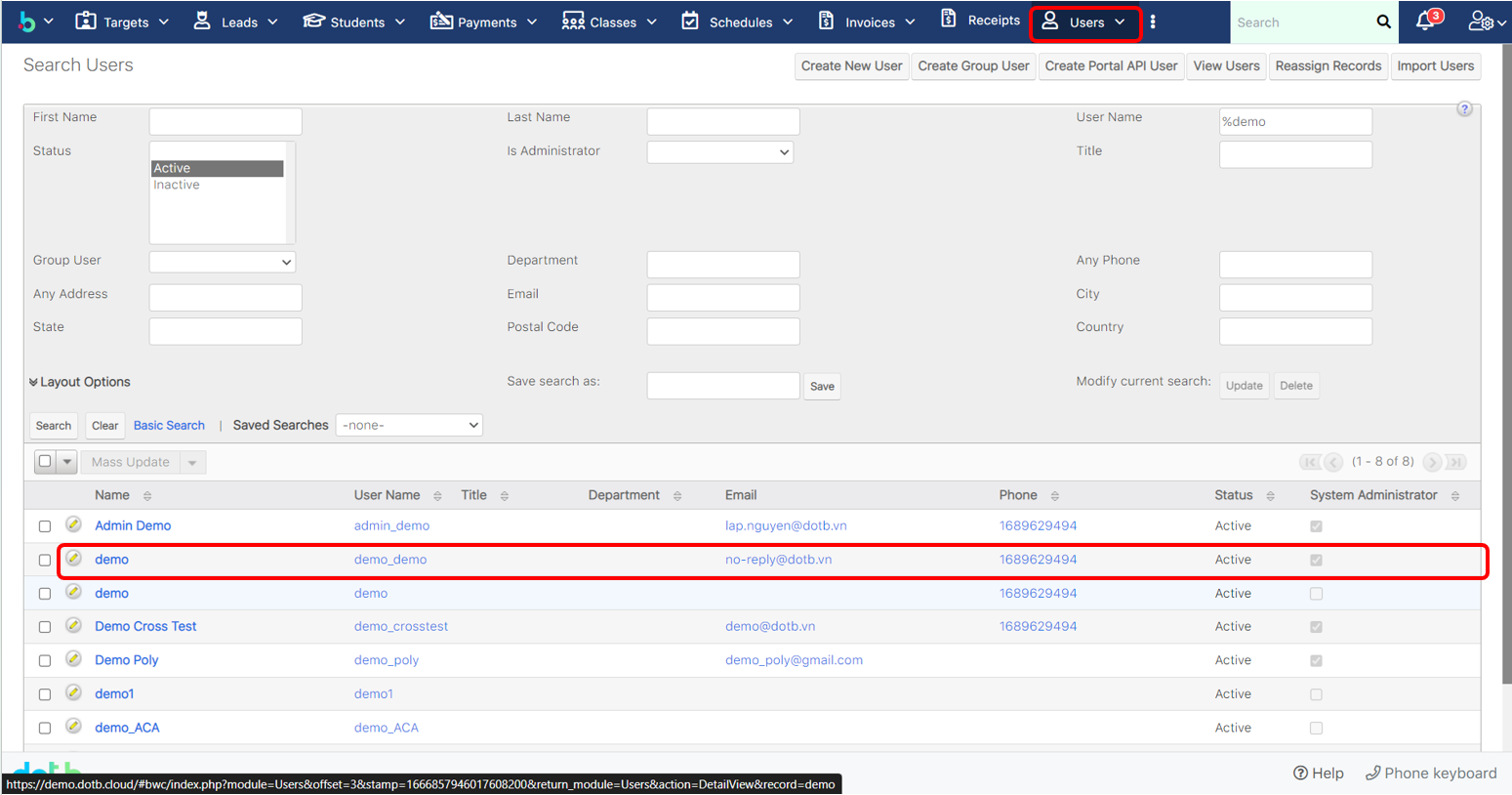Image resolution: width=1512 pixels, height=795 pixels.
Task: Click the User Name filter field
Action: coord(1295,122)
